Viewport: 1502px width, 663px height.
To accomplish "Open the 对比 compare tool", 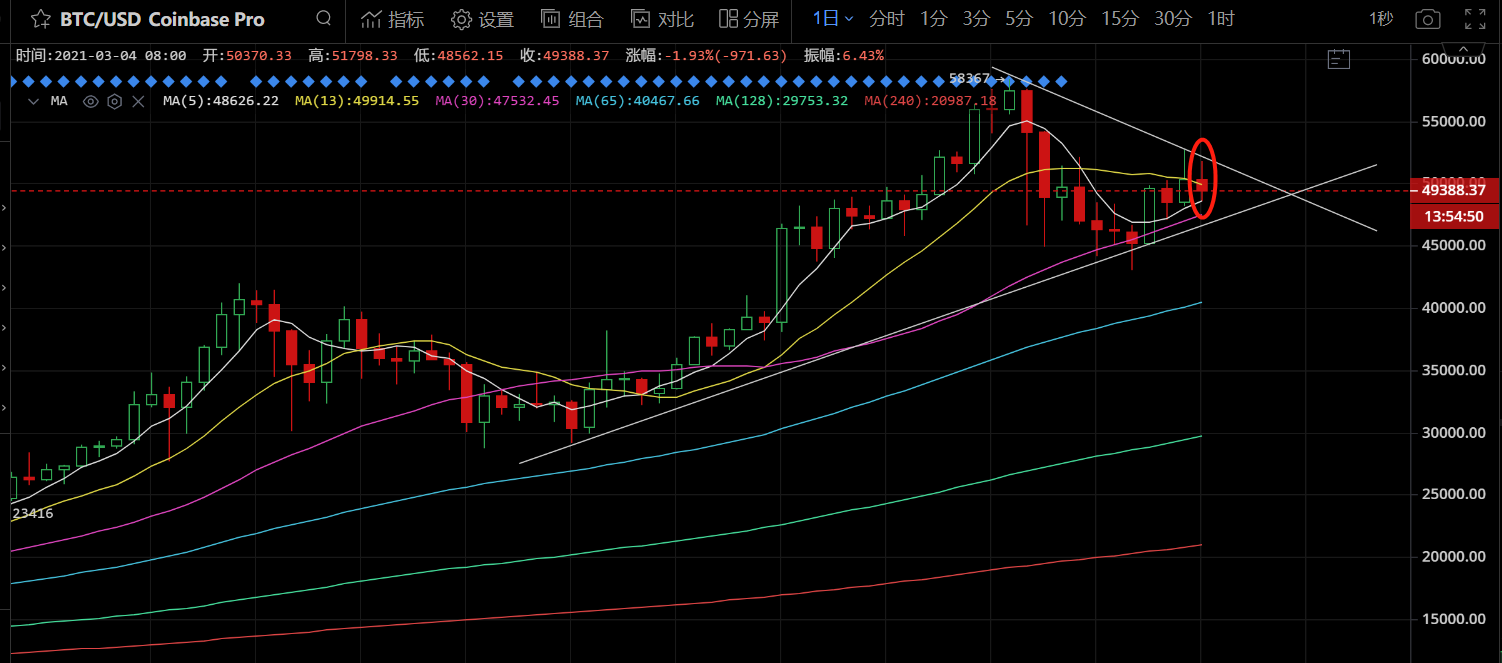I will [x=662, y=19].
